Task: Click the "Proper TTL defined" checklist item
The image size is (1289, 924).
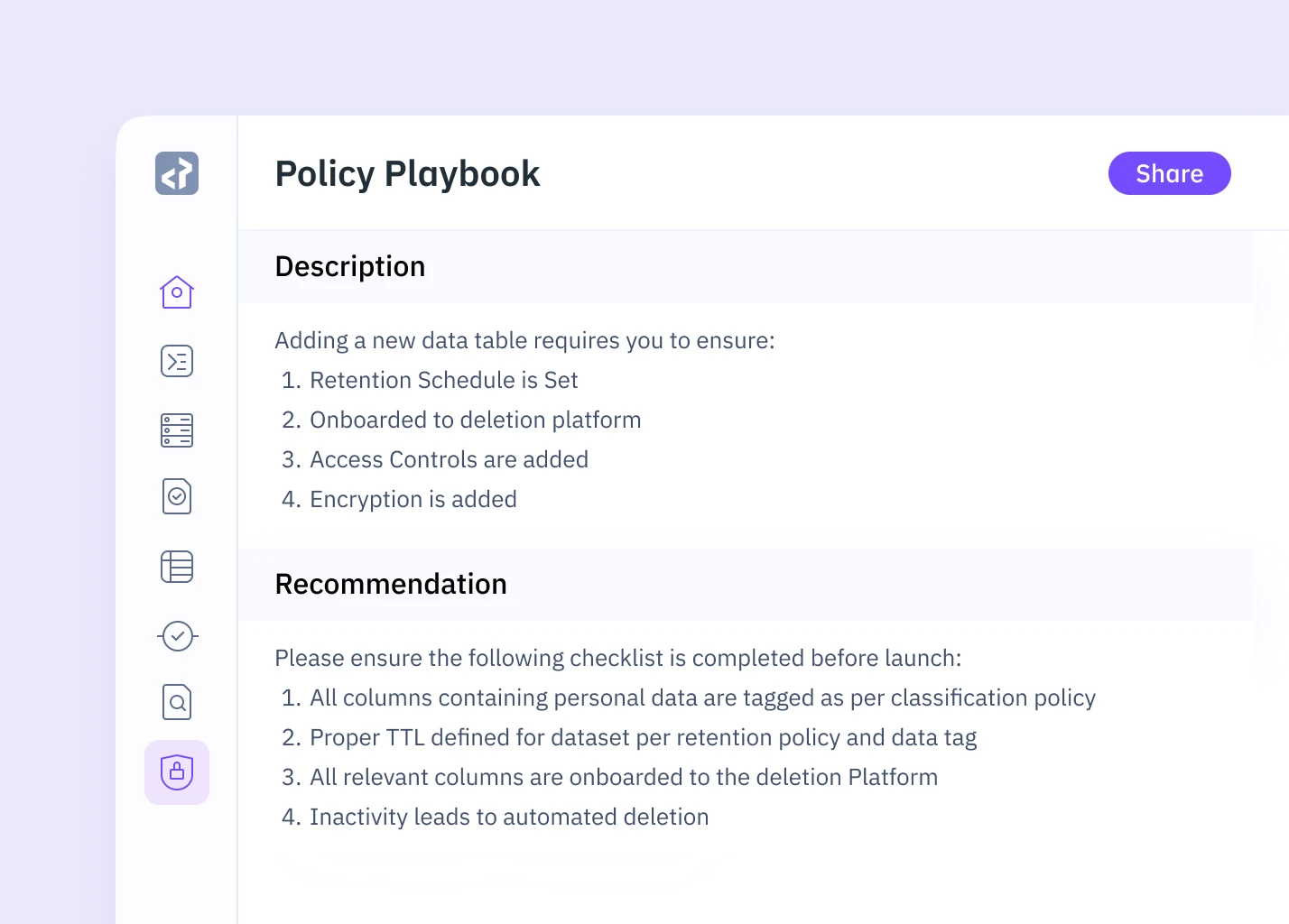Action: click(643, 738)
